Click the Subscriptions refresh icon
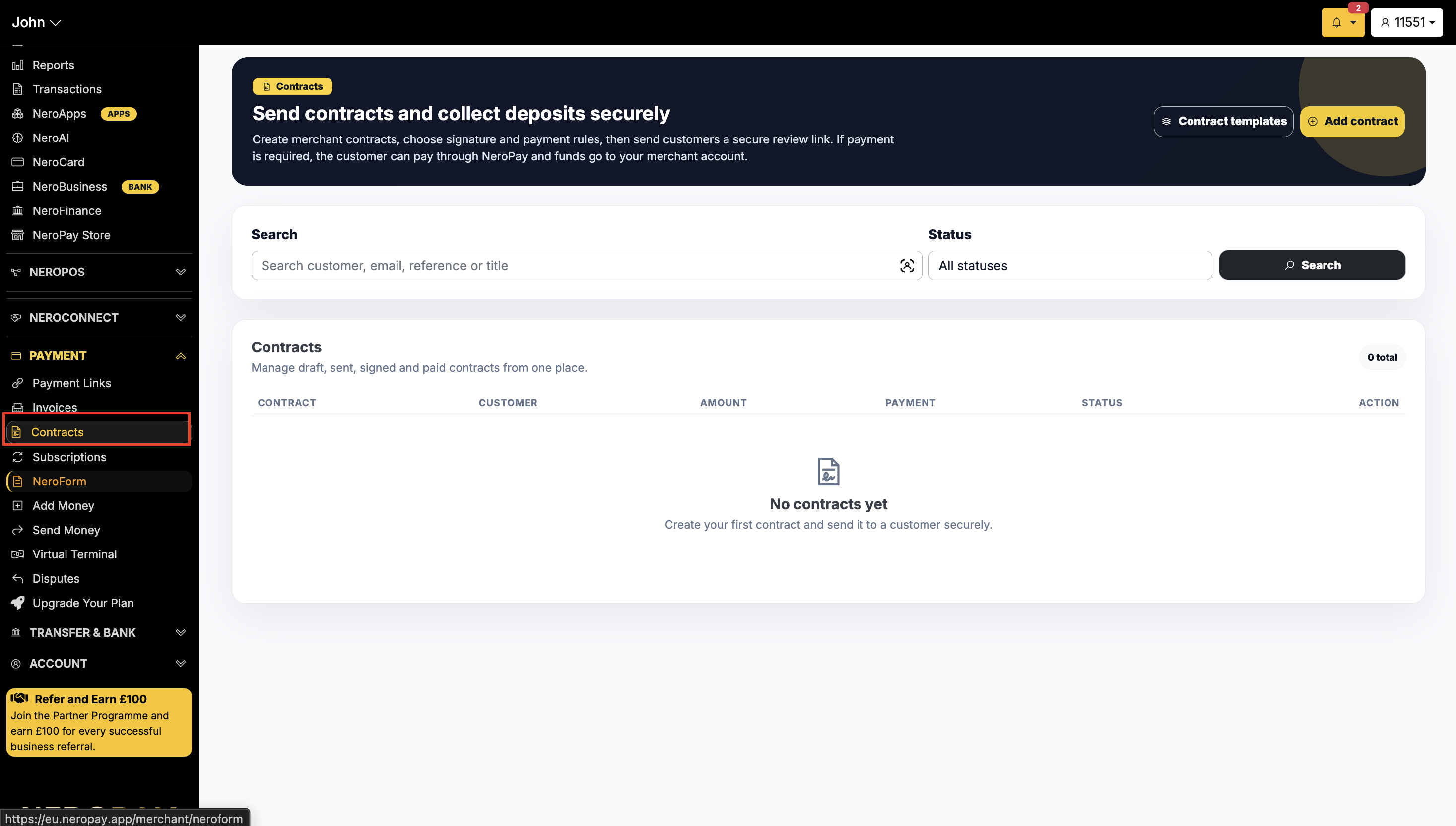 (x=17, y=457)
